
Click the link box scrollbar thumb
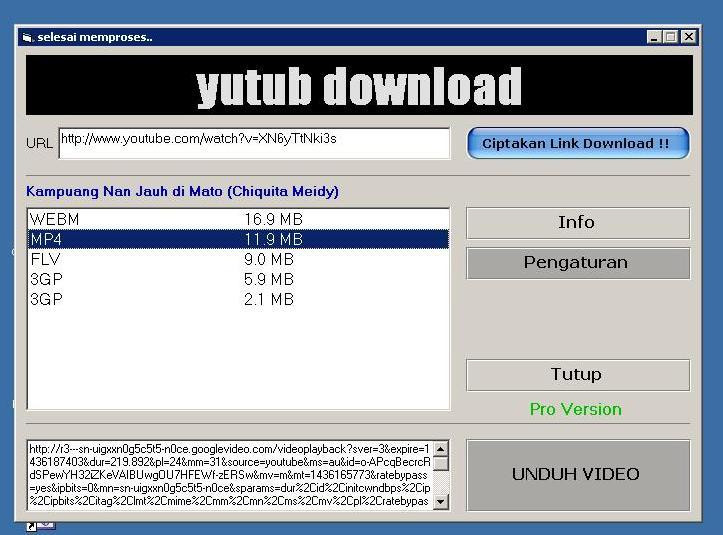pyautogui.click(x=441, y=463)
